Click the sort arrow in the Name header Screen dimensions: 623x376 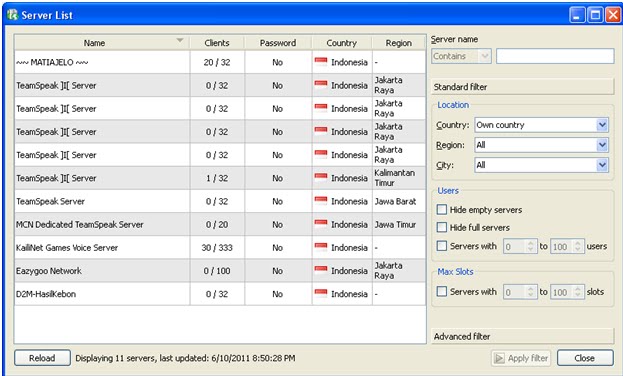point(180,40)
